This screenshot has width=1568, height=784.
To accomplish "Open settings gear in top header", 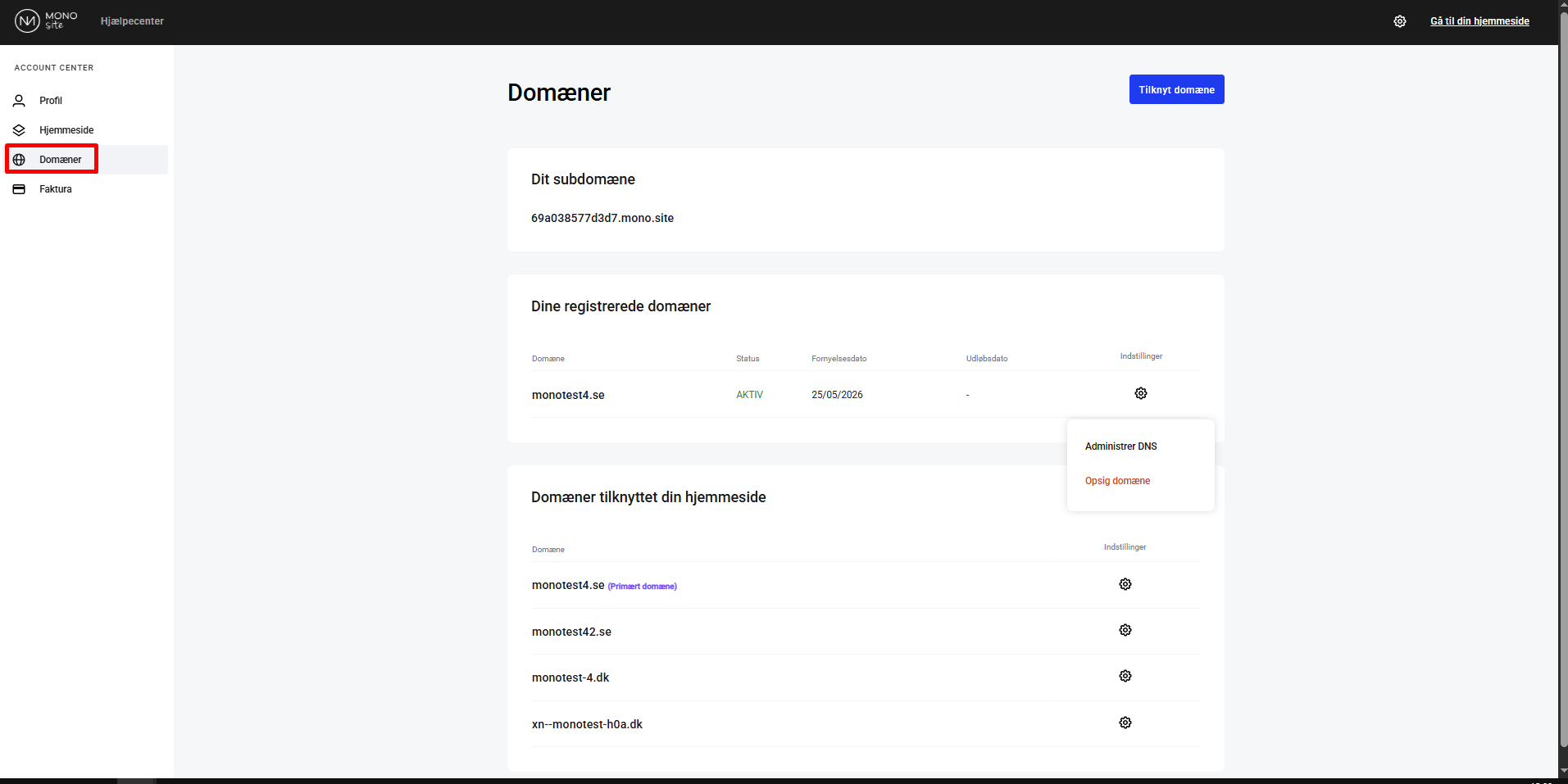I will pos(1400,21).
